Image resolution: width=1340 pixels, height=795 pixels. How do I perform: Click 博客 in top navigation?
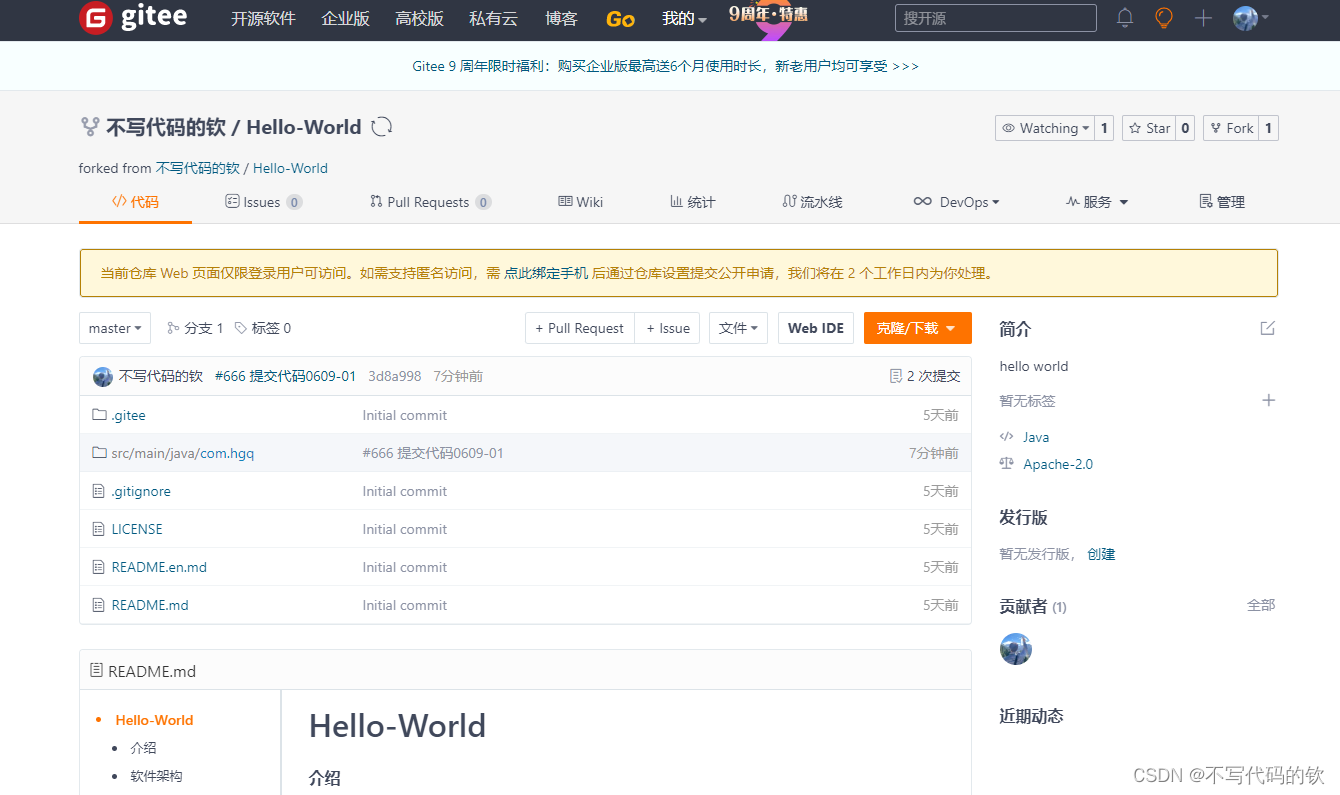point(561,19)
